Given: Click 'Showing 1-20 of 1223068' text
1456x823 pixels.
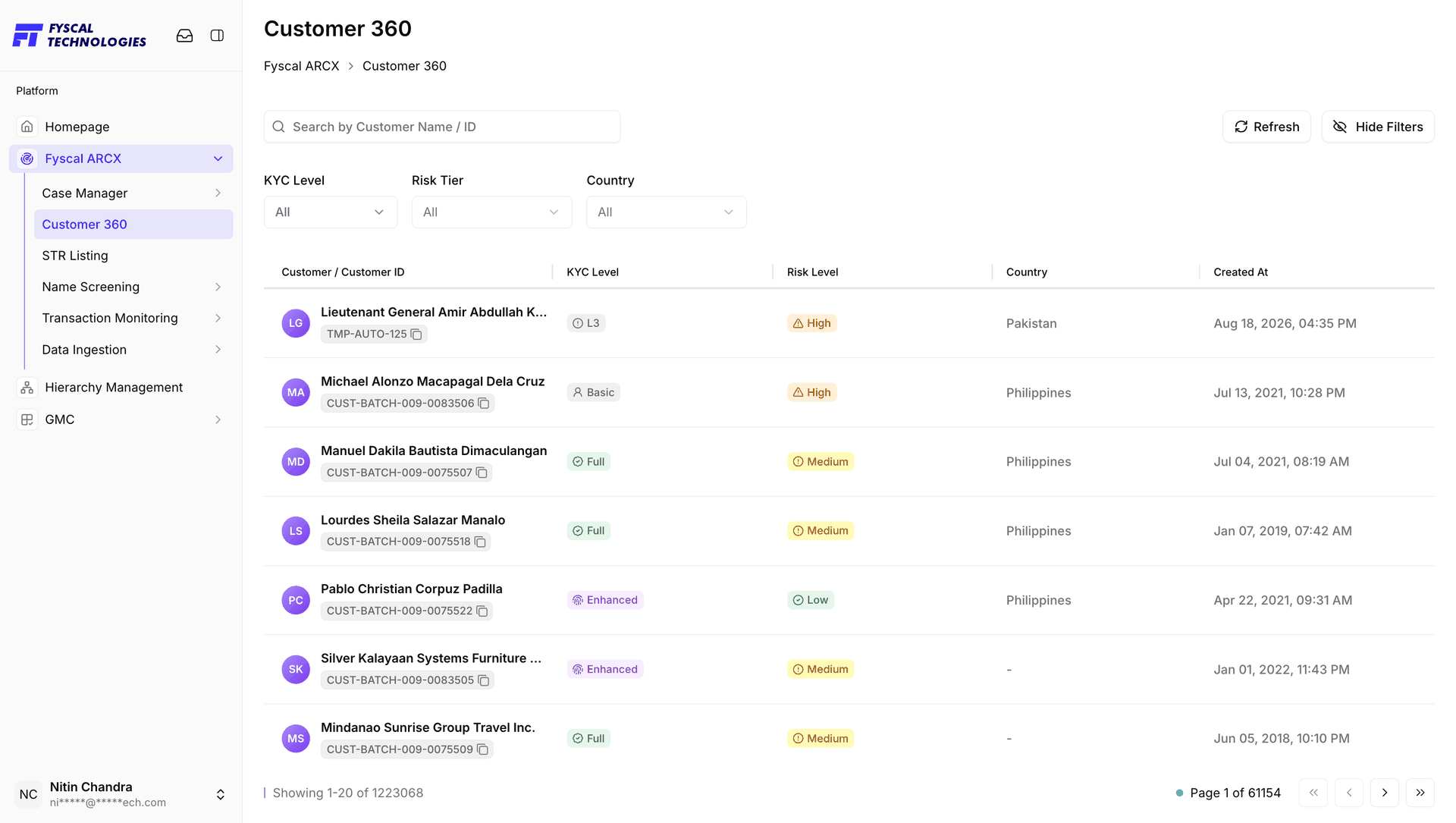Looking at the screenshot, I should click(x=348, y=793).
